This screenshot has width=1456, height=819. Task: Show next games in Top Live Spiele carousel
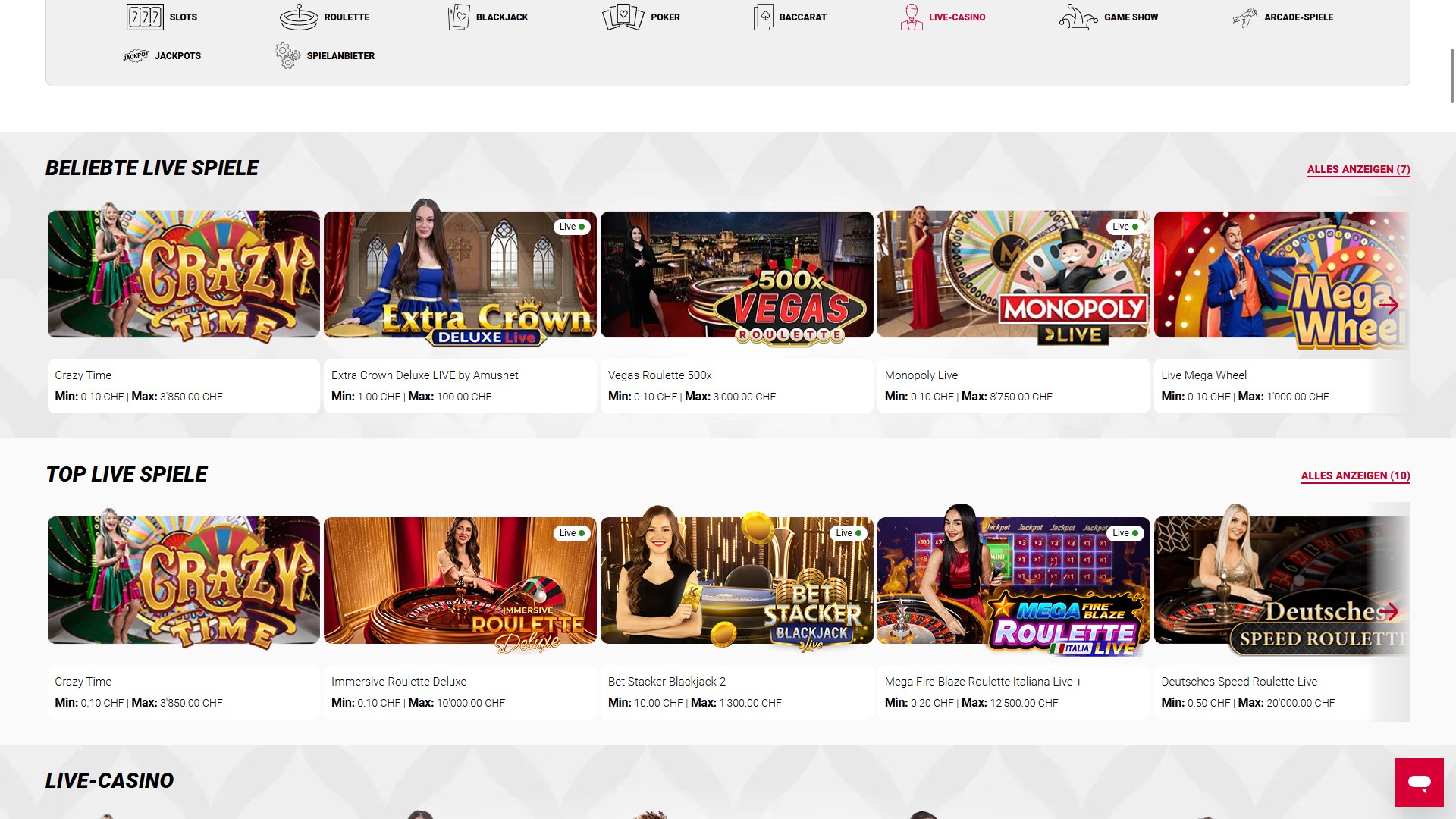1389,611
